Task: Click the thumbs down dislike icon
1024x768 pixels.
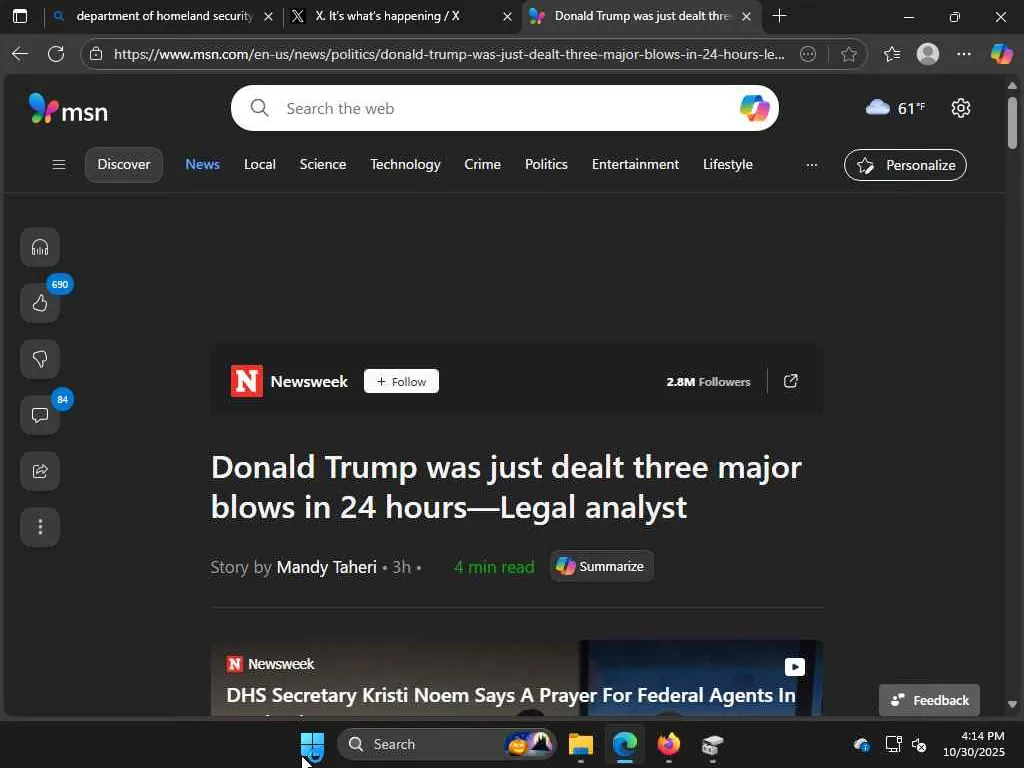Action: pos(40,359)
